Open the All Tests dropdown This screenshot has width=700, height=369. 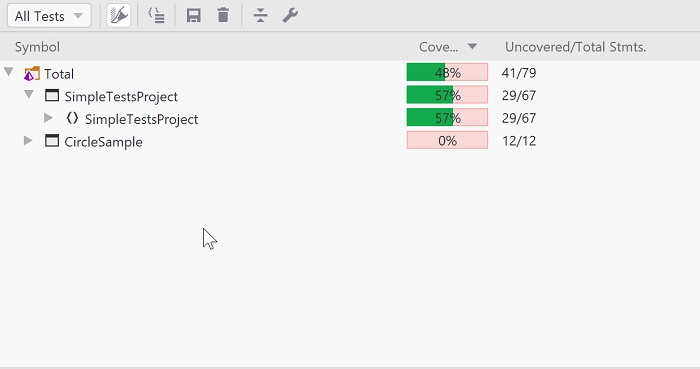[49, 16]
